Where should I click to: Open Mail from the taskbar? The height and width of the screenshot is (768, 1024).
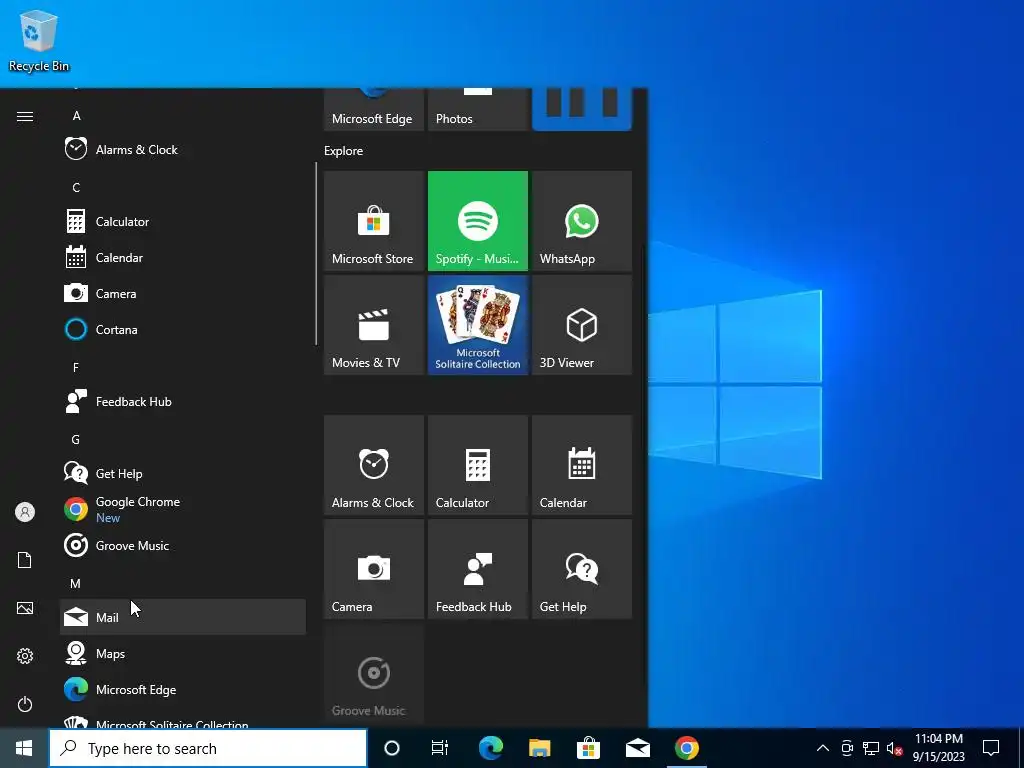(637, 748)
